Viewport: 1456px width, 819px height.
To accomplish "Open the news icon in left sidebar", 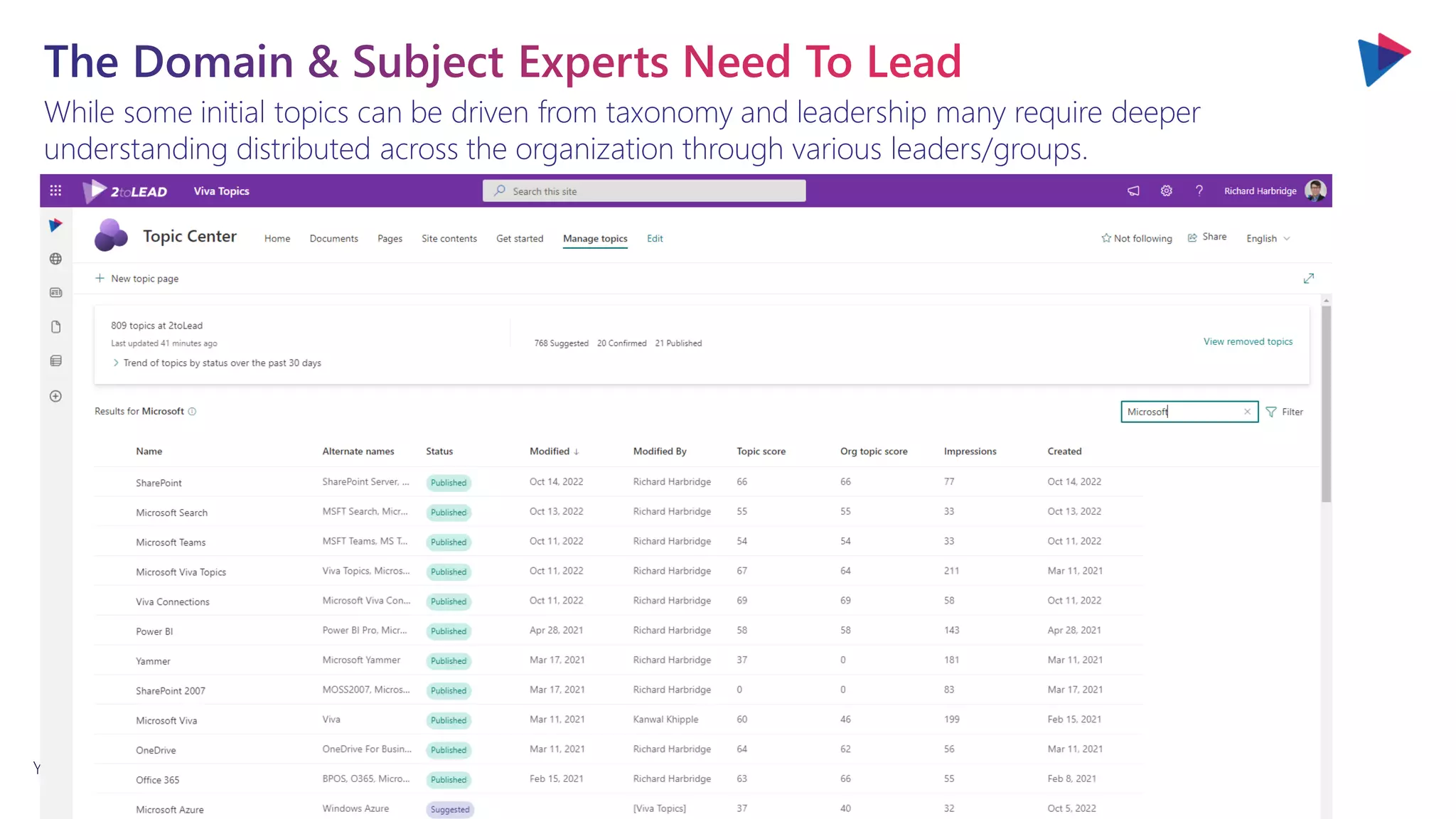I will point(55,292).
